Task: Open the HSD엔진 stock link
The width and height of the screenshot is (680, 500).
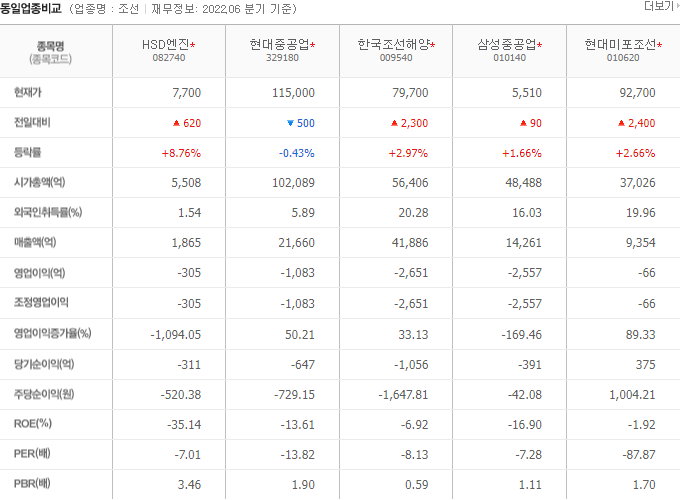Action: tap(166, 44)
